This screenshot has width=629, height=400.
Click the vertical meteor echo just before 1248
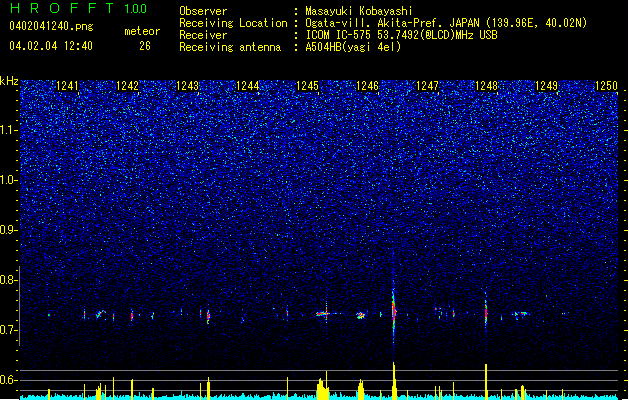tap(486, 312)
